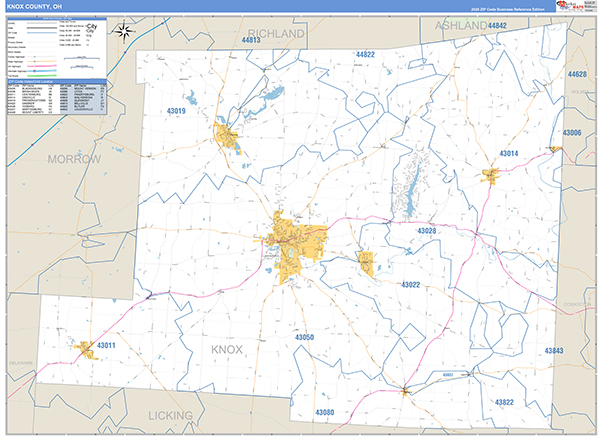
Task: Click ZIP code label 43843
Action: click(x=554, y=351)
